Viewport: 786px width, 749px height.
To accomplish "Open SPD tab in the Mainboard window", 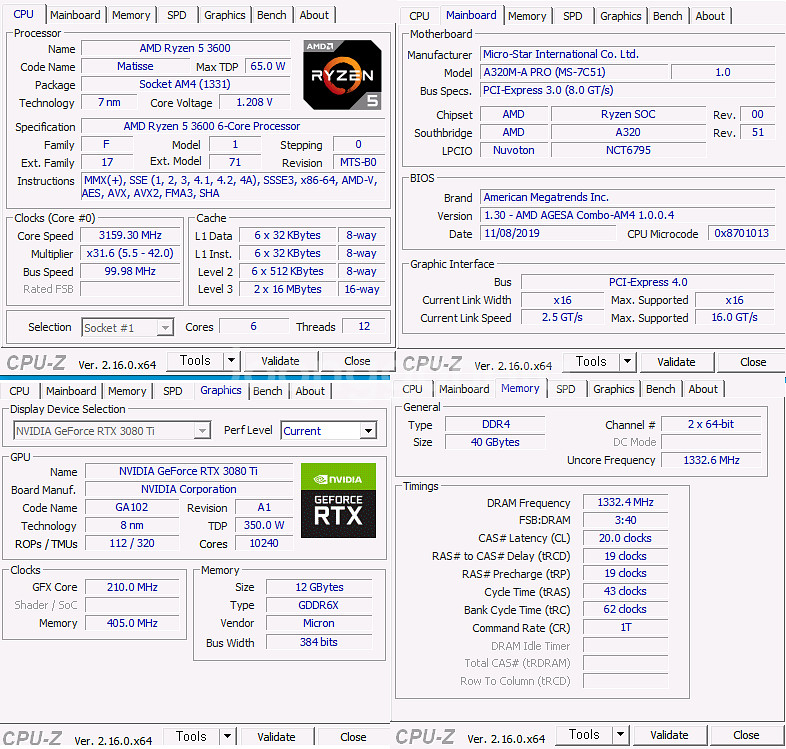I will tap(573, 16).
